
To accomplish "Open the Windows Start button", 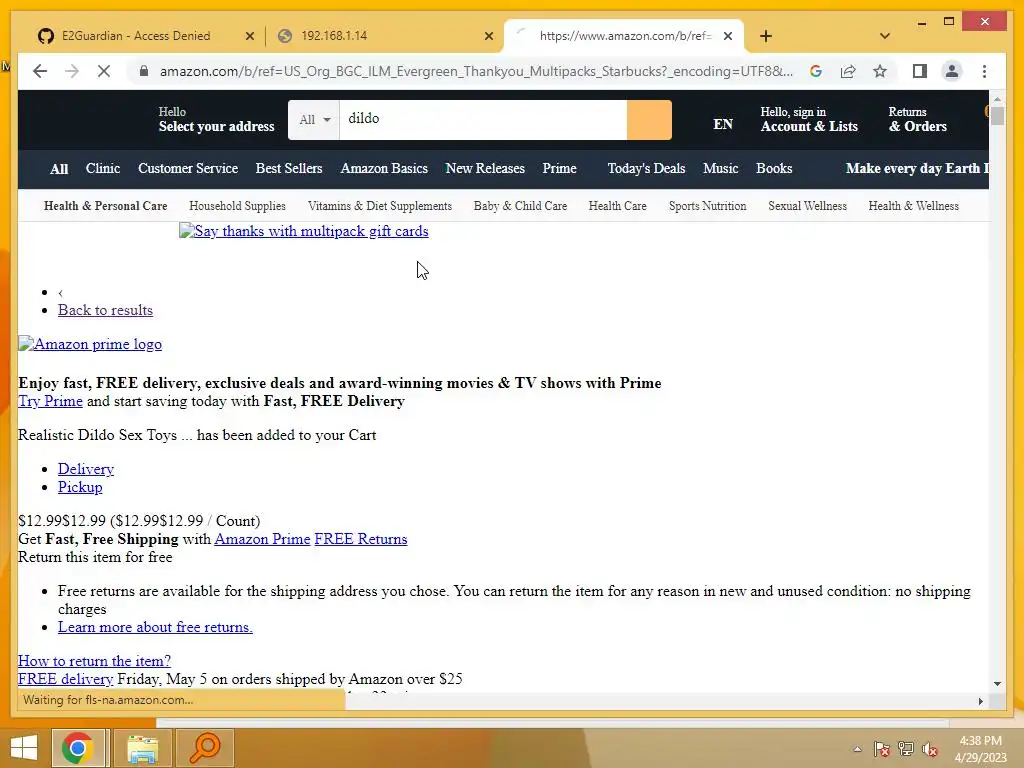I will point(24,747).
